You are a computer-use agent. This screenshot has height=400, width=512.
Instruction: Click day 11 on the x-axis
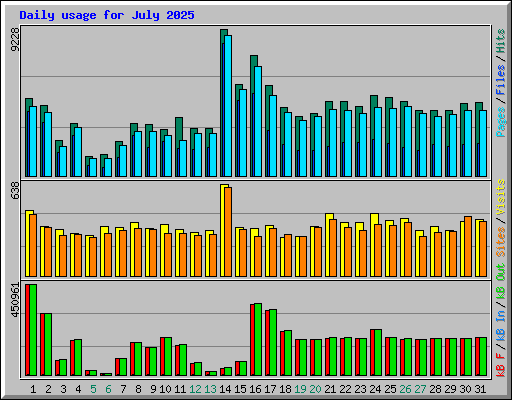(x=180, y=389)
